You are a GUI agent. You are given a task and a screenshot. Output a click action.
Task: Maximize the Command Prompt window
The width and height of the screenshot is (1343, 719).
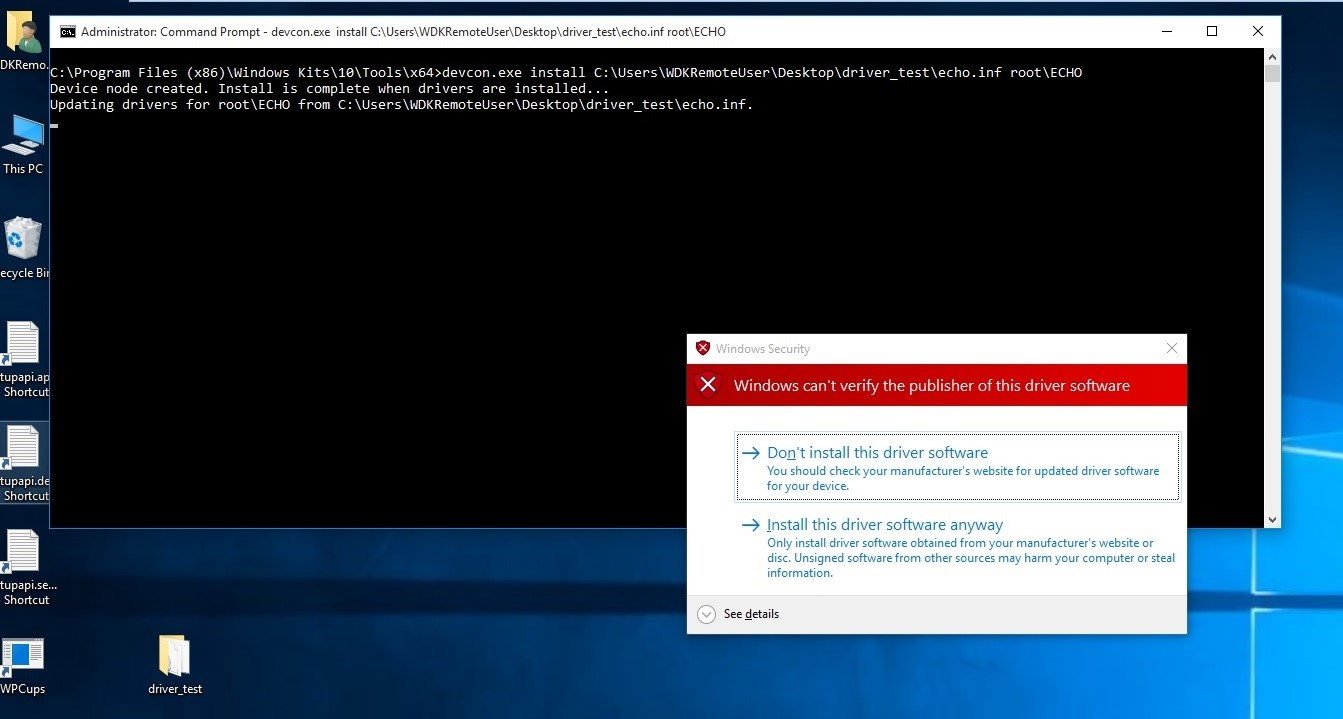(1212, 32)
